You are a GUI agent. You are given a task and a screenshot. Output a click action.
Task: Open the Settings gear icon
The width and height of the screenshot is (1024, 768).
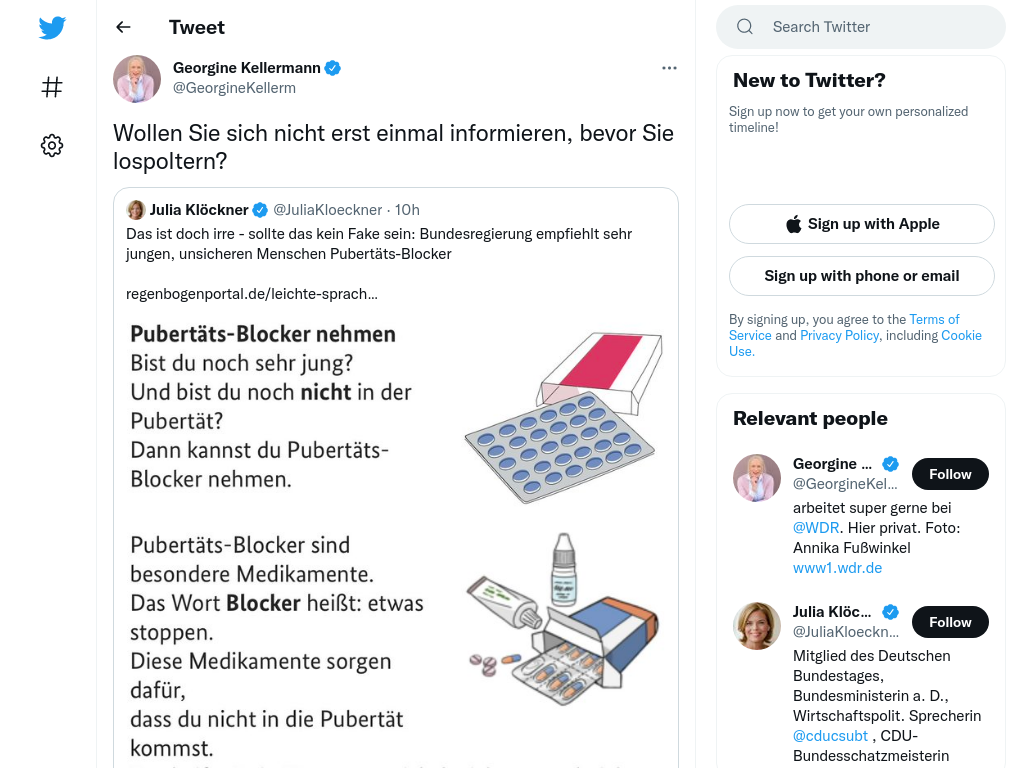pyautogui.click(x=52, y=145)
